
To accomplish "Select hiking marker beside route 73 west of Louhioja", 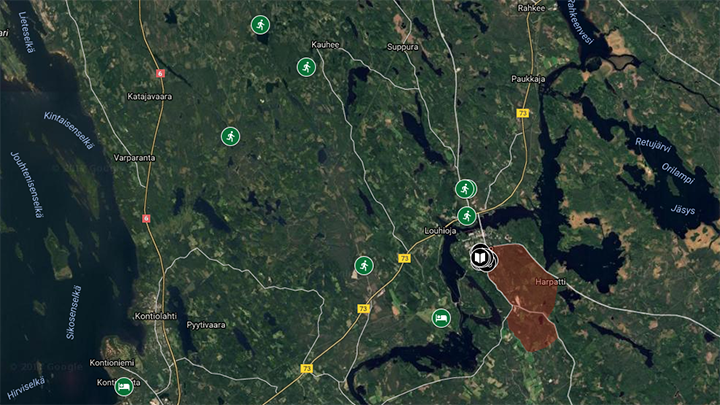I will [x=364, y=265].
